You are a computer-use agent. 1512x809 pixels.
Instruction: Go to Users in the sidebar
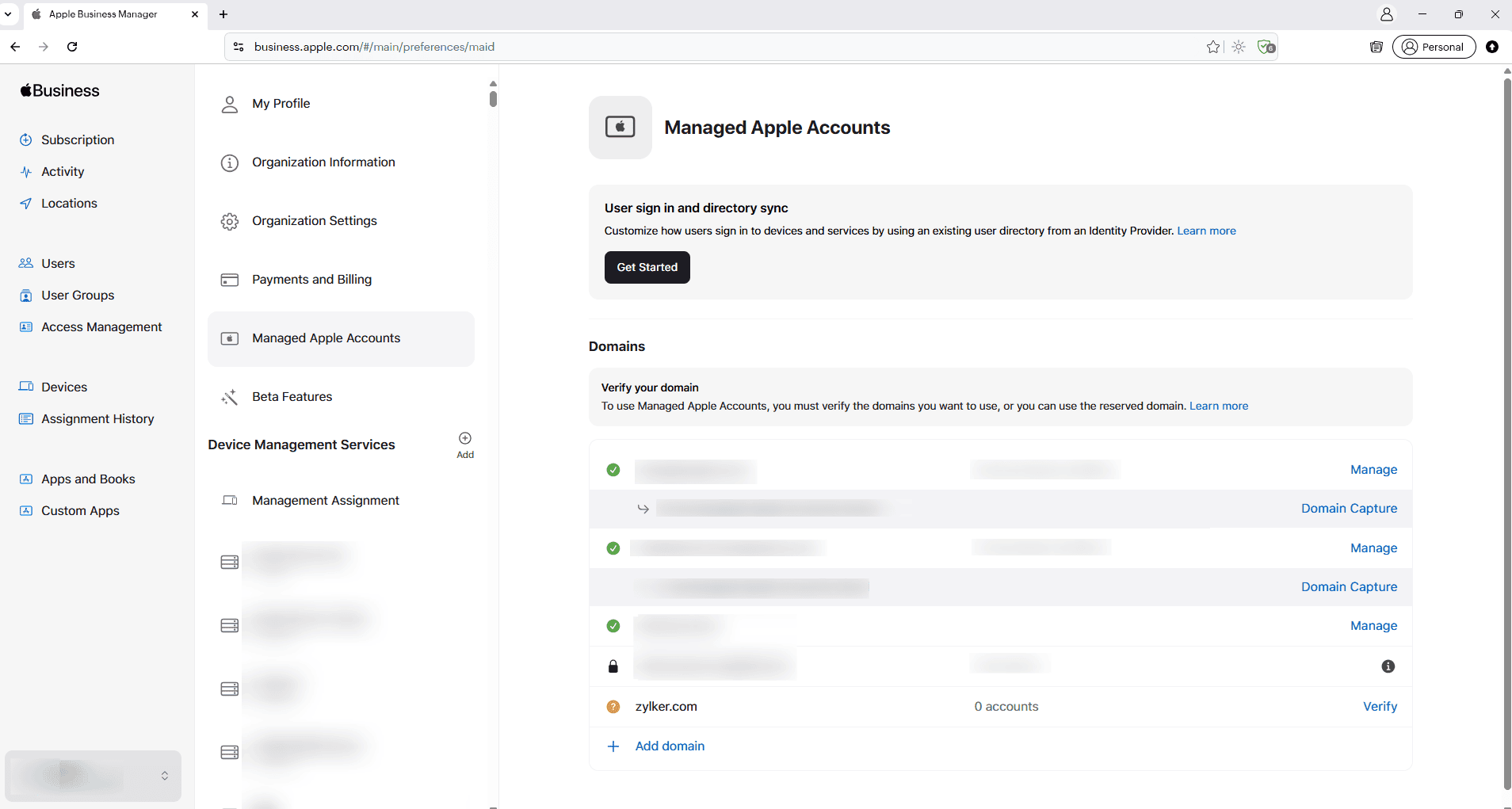pos(58,264)
